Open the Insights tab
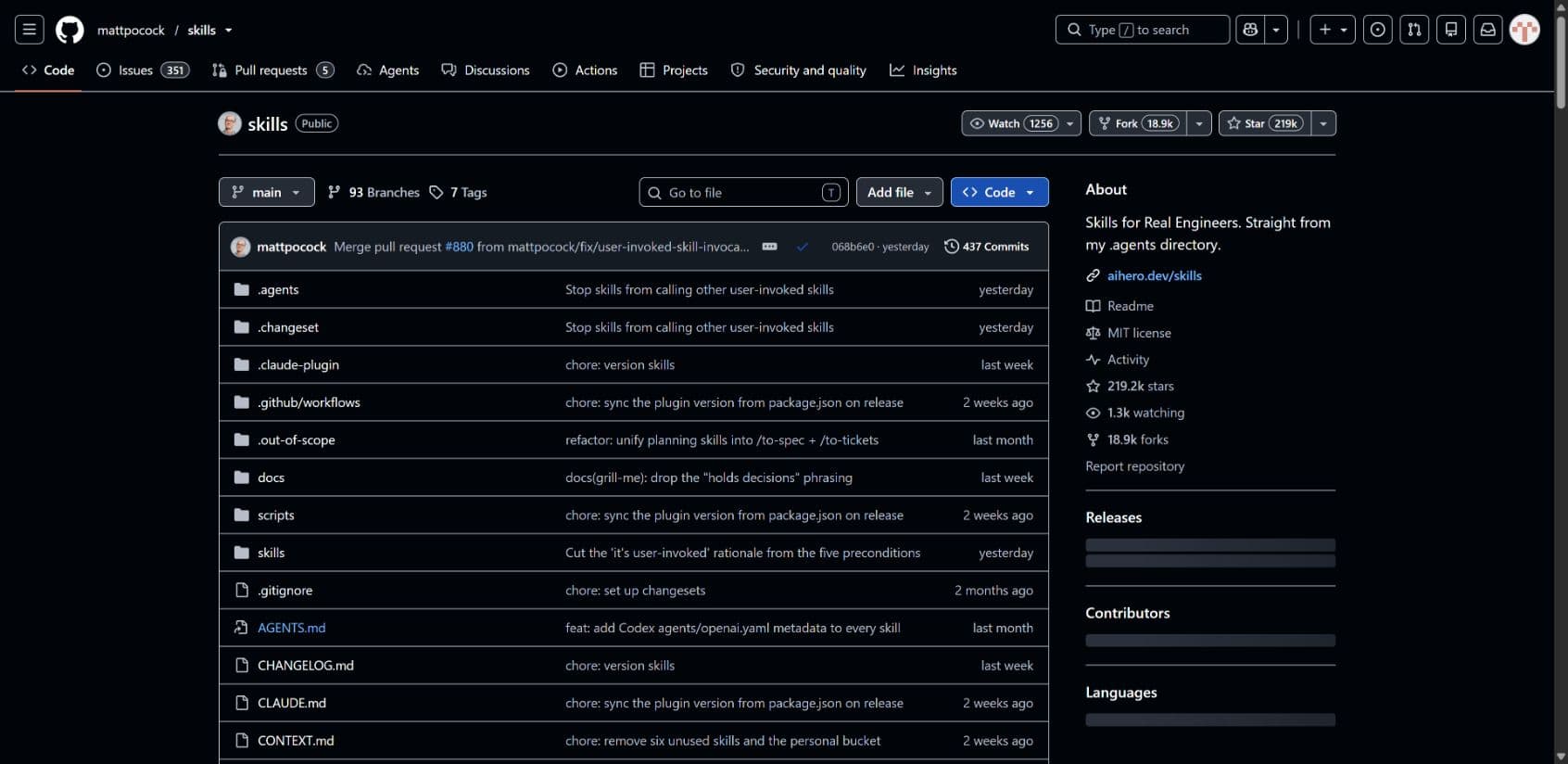Viewport: 1568px width, 764px height. point(923,70)
